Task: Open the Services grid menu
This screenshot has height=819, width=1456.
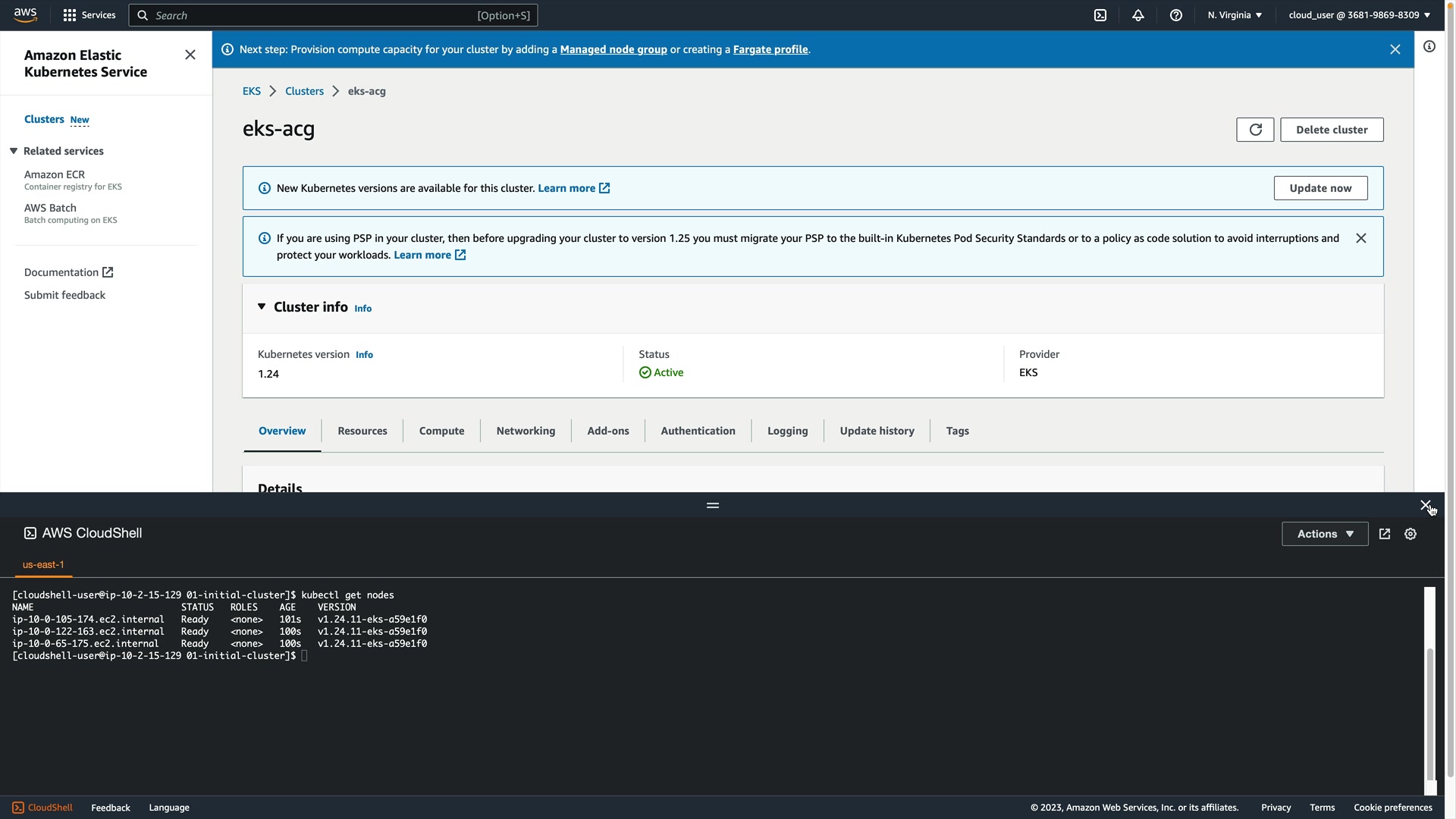Action: (x=89, y=15)
